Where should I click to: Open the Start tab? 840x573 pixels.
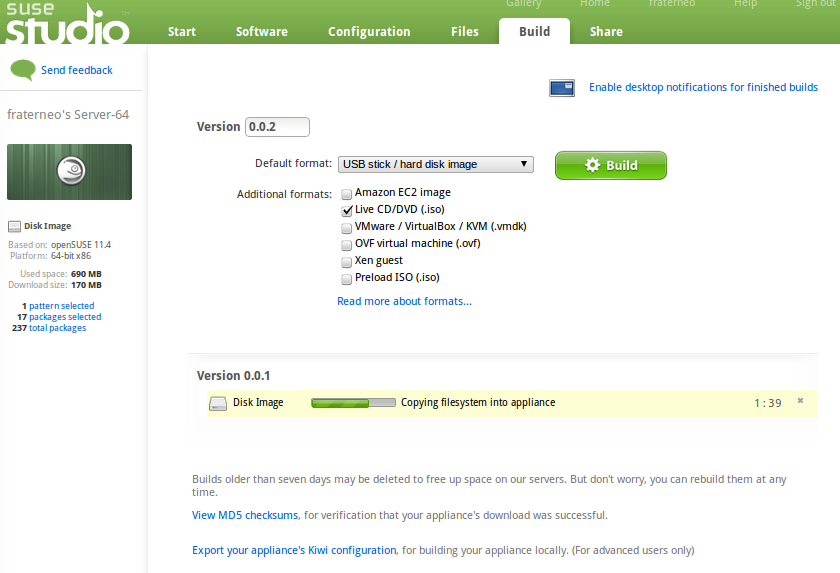182,32
